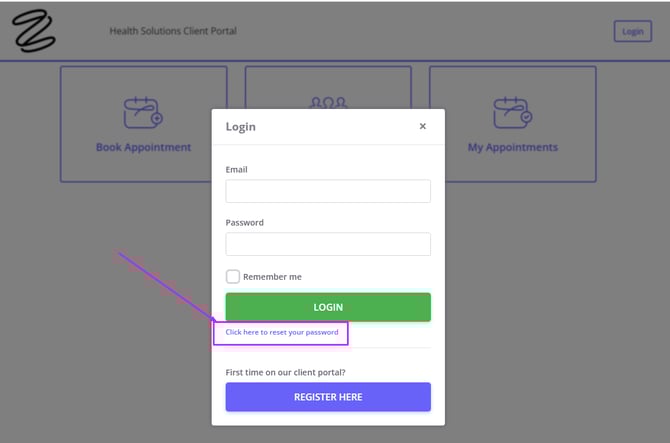The width and height of the screenshot is (670, 443).
Task: Close the Login dialog with the X
Action: (x=422, y=126)
